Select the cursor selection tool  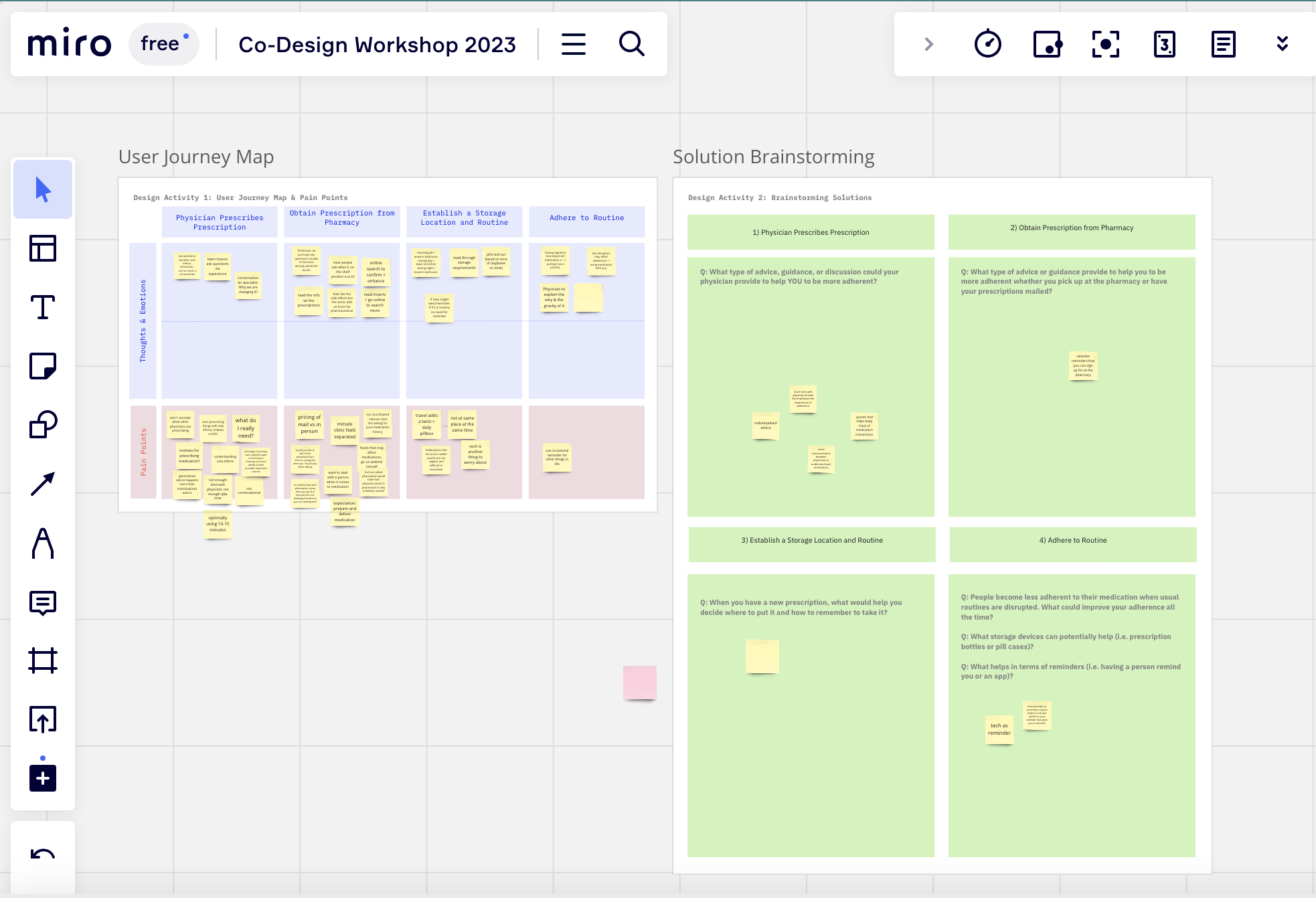43,190
